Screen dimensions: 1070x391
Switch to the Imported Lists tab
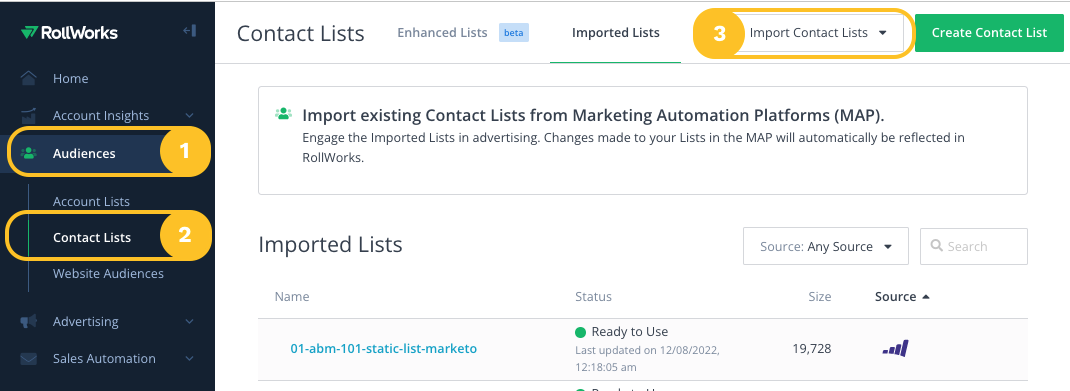tap(616, 33)
